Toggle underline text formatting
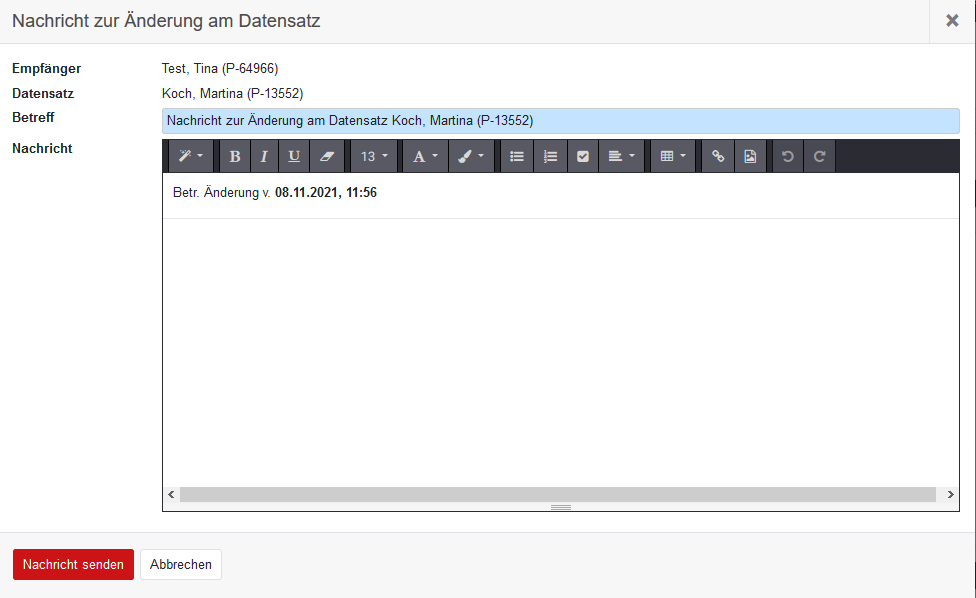Screen dimensions: 976x598 pos(294,157)
